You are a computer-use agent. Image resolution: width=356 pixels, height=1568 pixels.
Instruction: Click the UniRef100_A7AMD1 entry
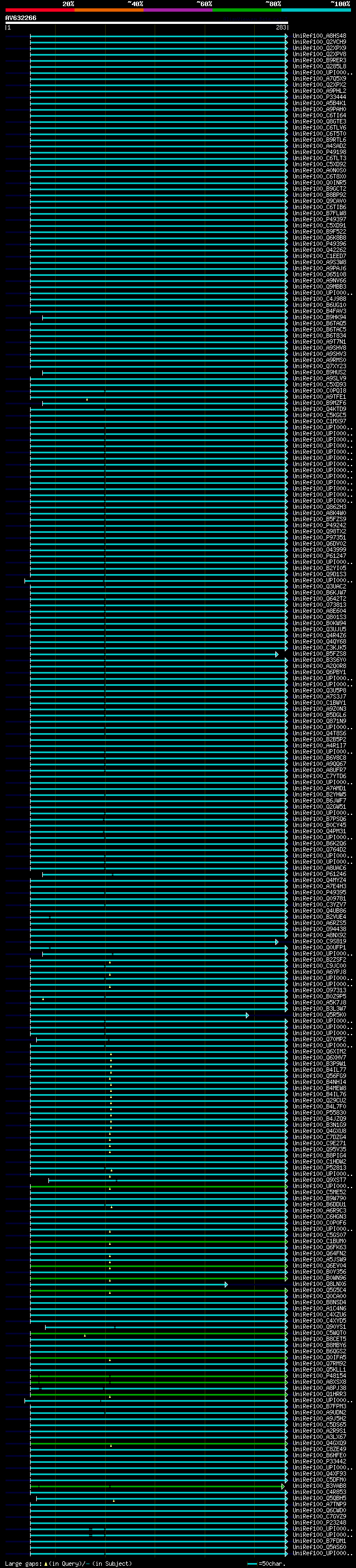[319, 788]
